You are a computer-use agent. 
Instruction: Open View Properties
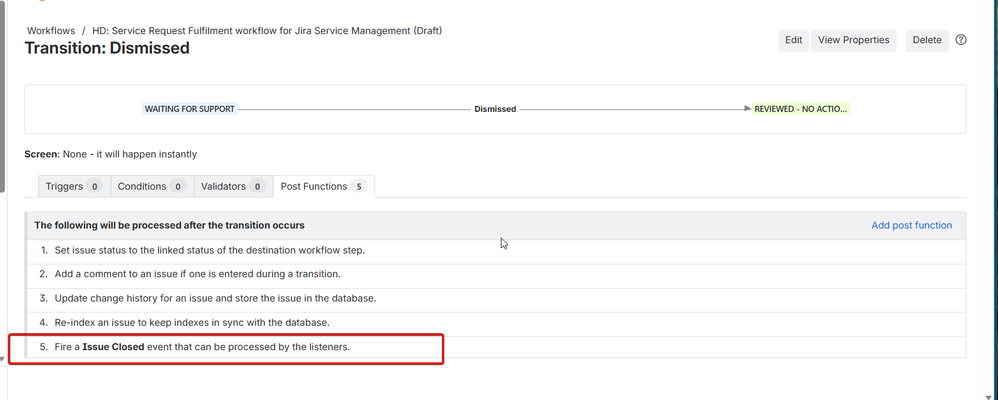tap(854, 40)
